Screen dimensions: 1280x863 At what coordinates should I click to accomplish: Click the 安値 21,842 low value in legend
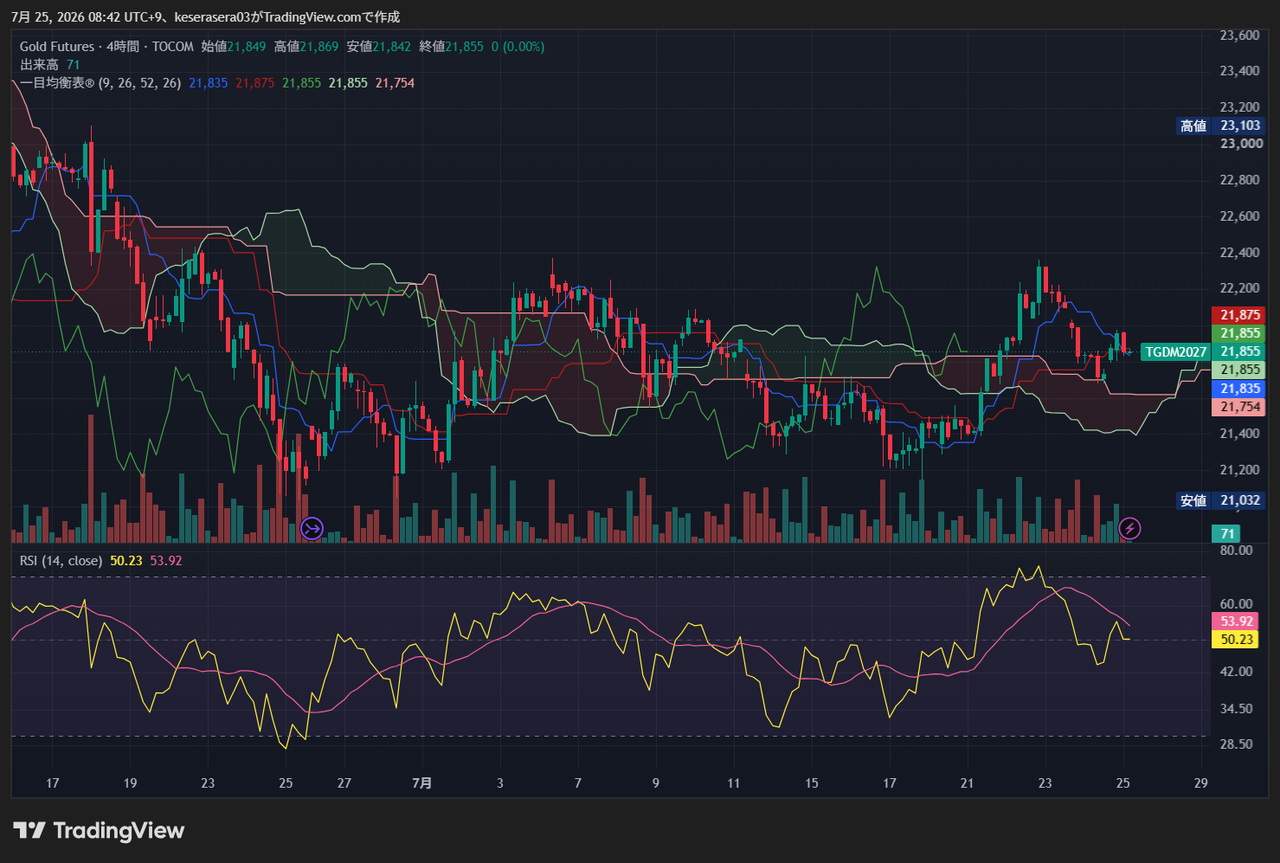(379, 46)
